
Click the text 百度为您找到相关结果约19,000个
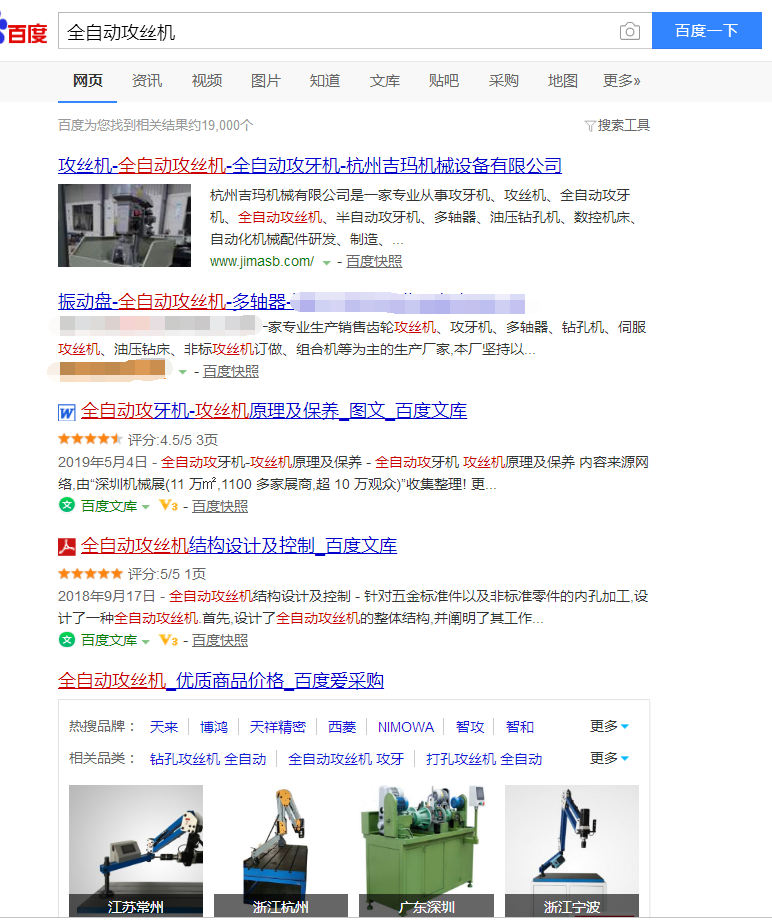tap(156, 125)
